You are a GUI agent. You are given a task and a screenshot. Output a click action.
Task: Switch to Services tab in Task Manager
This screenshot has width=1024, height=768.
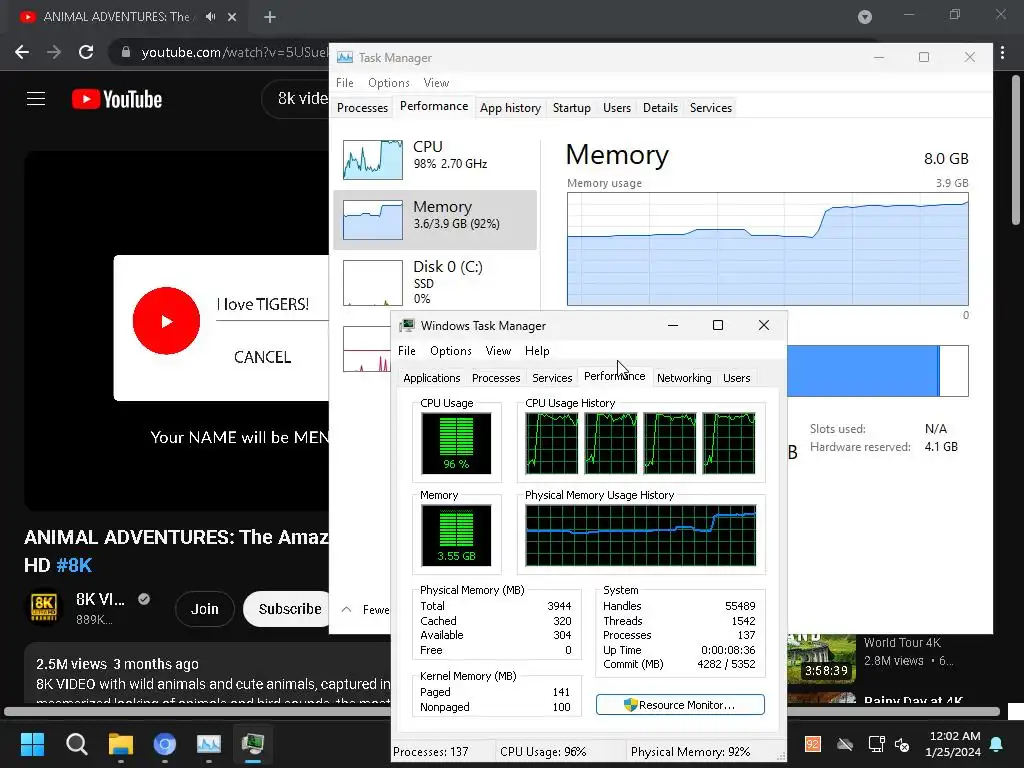click(x=711, y=108)
